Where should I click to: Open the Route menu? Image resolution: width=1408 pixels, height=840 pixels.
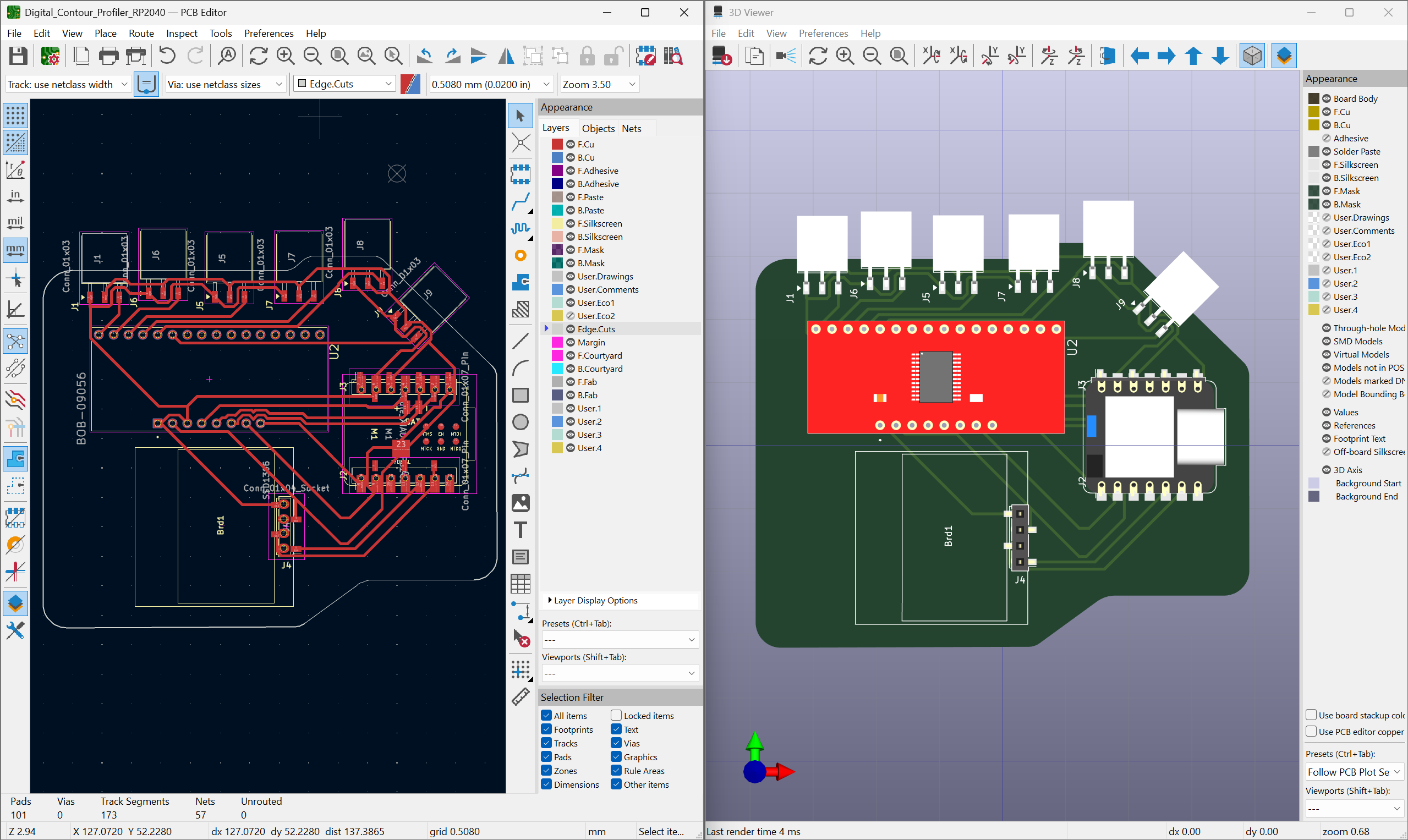[140, 33]
